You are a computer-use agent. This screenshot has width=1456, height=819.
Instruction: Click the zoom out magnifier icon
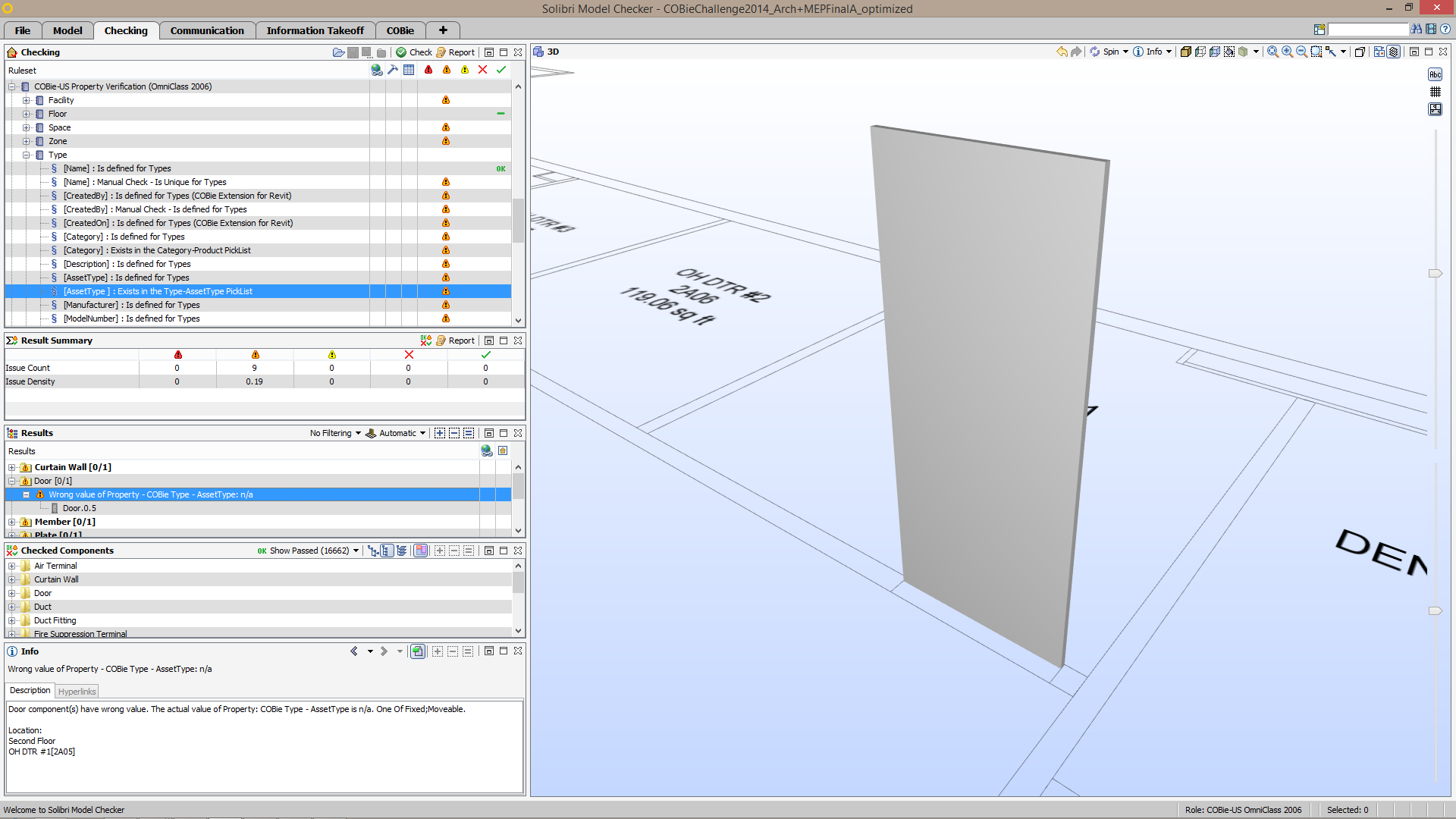1301,52
